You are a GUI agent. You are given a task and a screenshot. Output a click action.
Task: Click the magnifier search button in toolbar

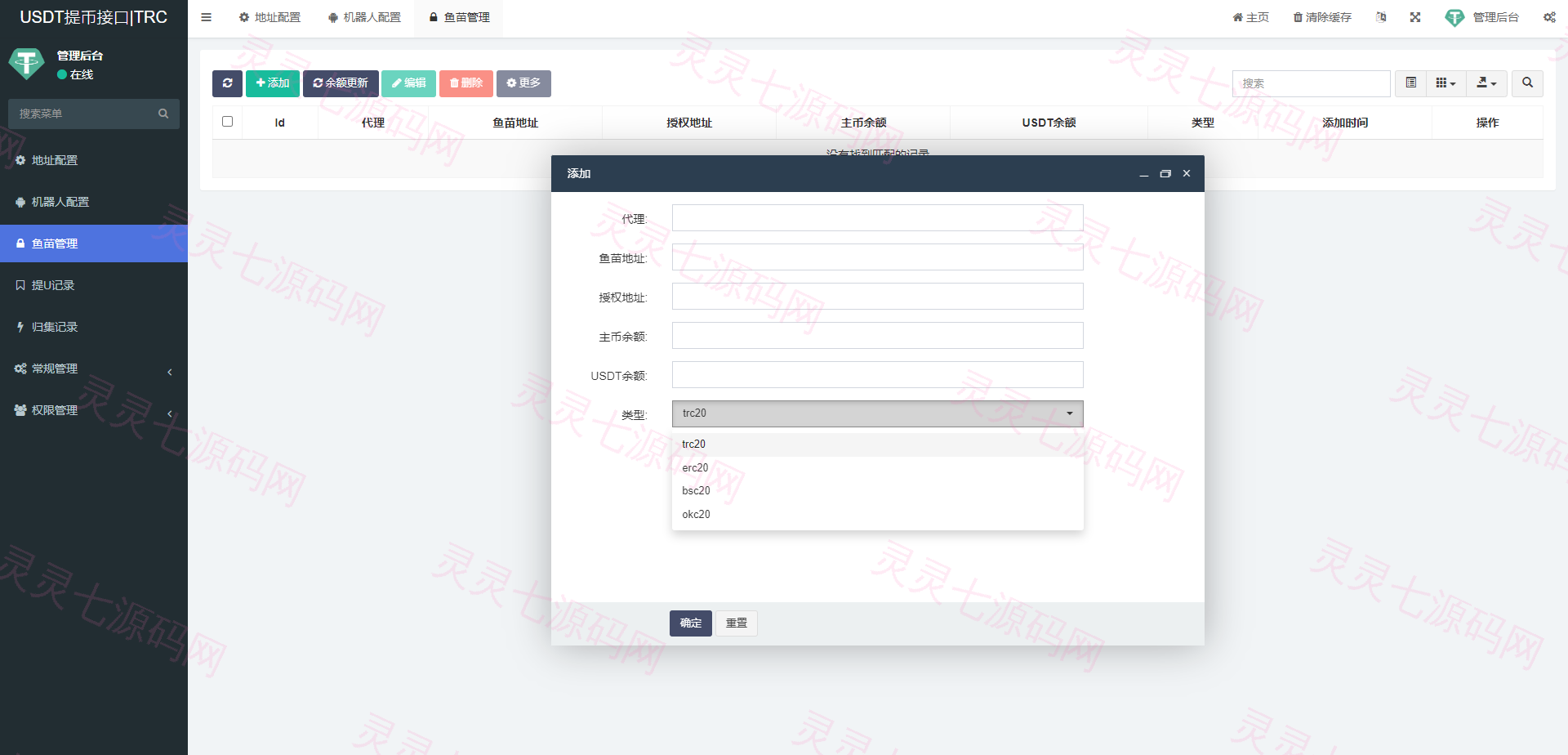pos(1528,83)
